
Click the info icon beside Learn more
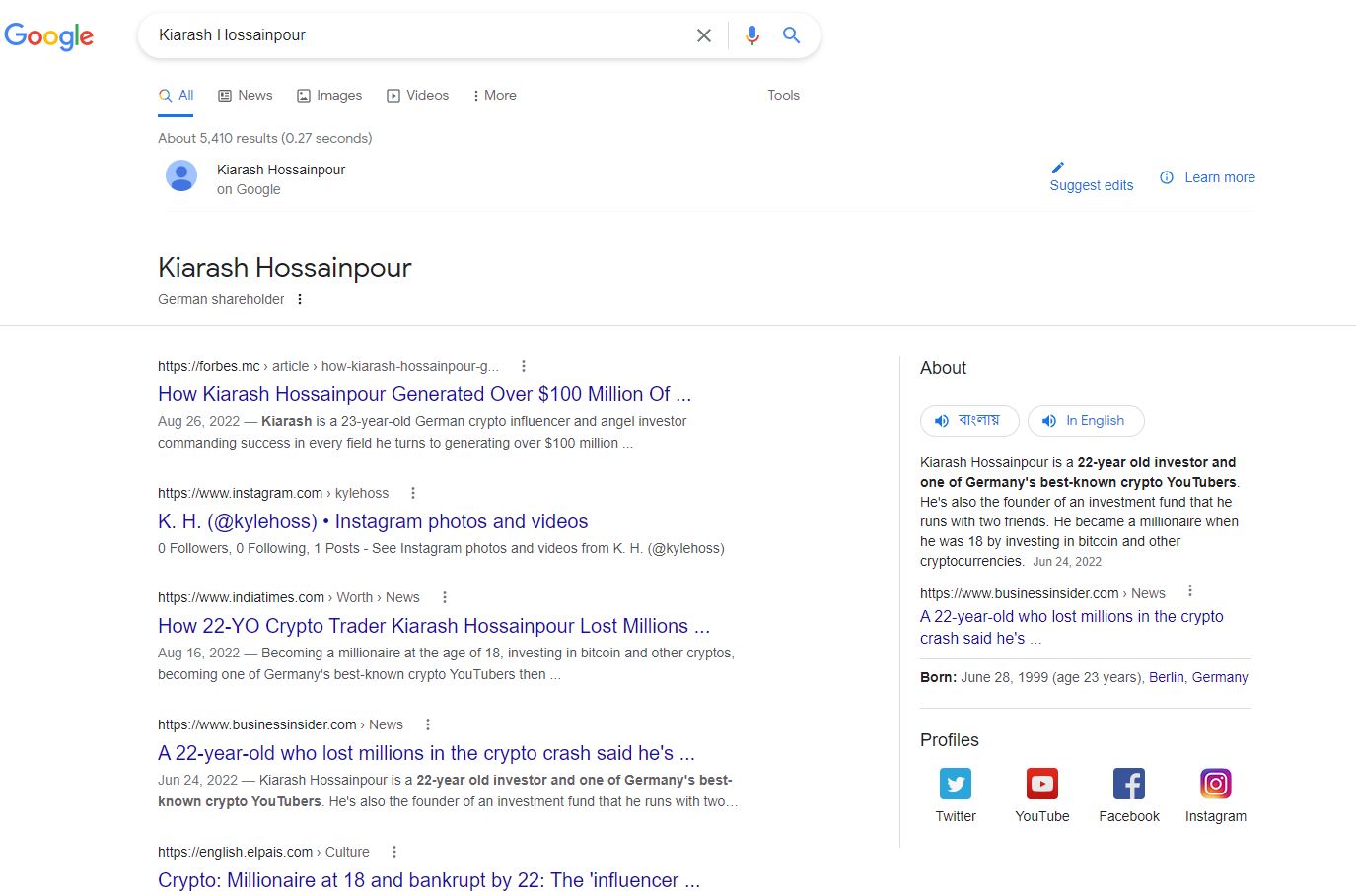[x=1167, y=177]
